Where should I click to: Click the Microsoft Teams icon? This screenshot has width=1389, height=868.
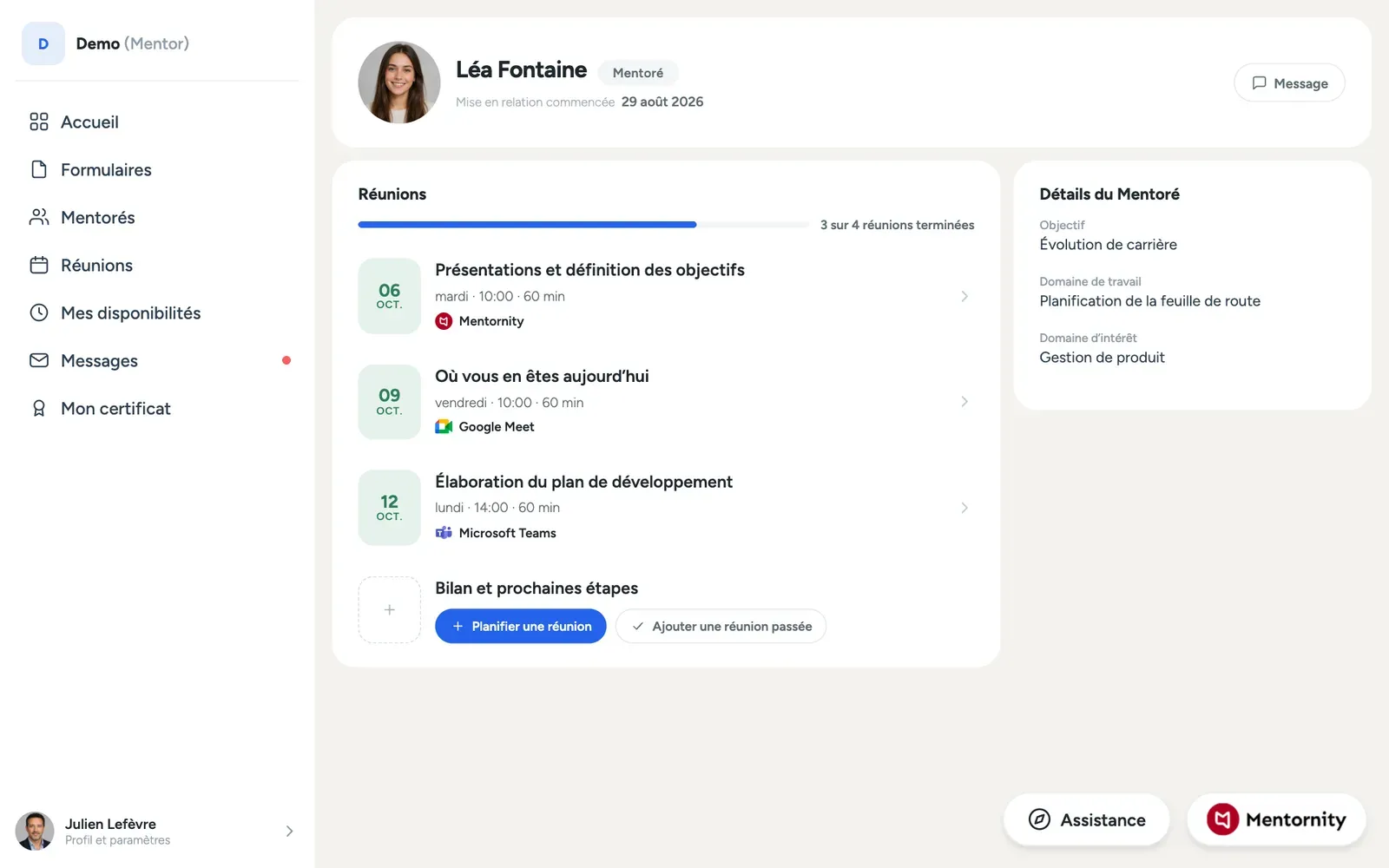(x=444, y=533)
